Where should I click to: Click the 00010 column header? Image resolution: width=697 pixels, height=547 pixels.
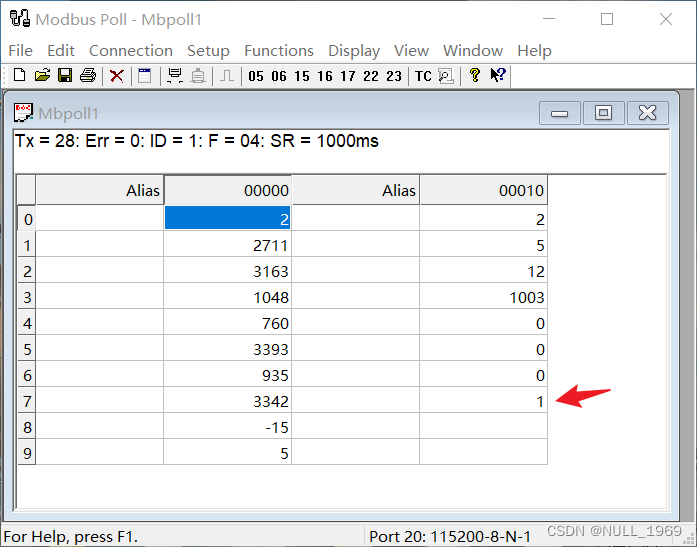[484, 190]
